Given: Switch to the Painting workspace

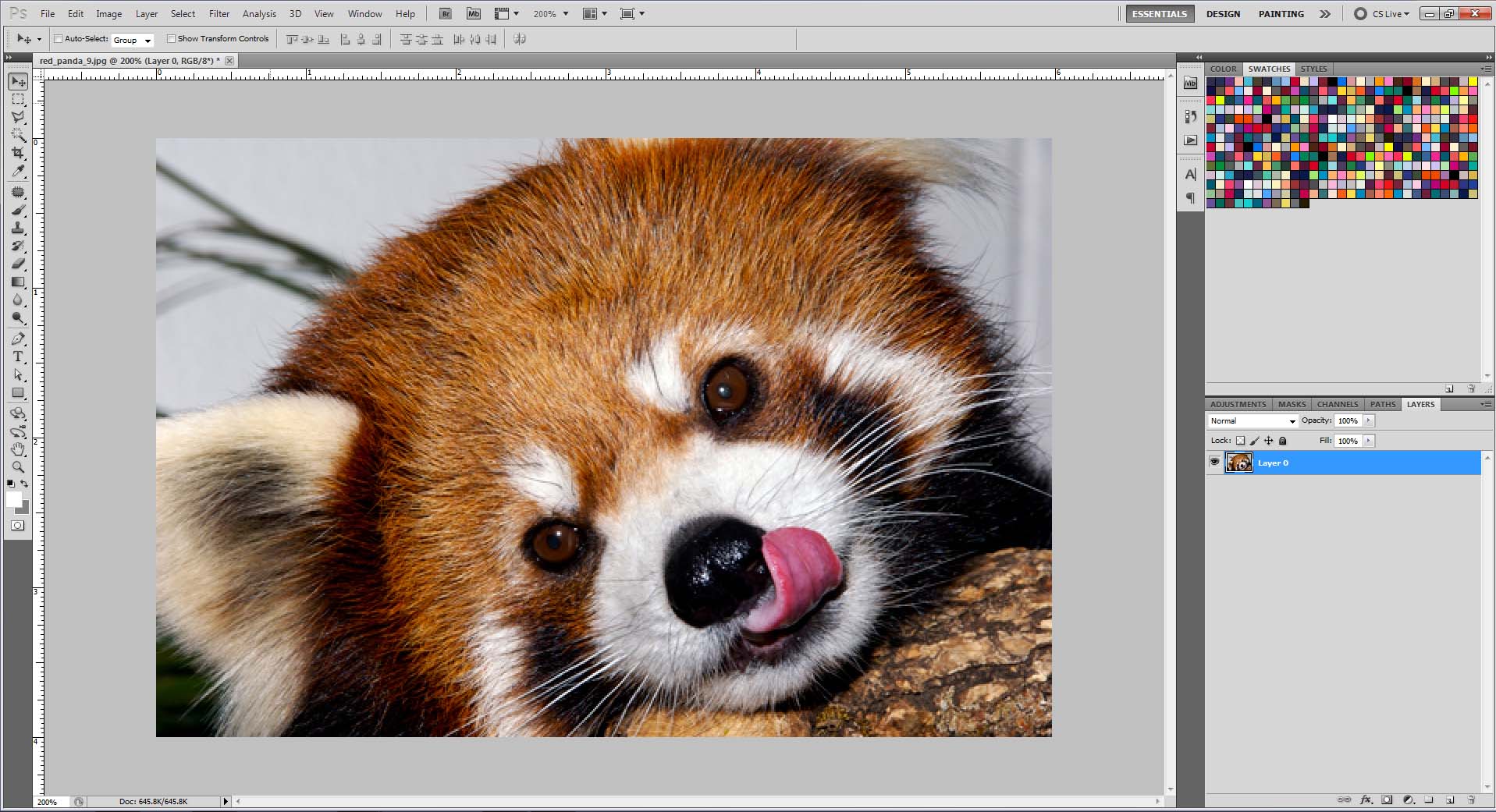Looking at the screenshot, I should 1281,14.
